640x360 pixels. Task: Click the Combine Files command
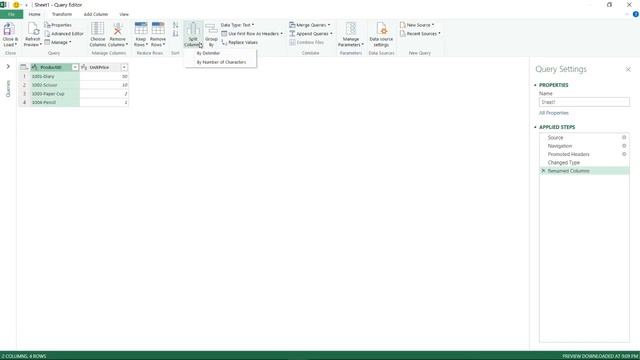(307, 42)
